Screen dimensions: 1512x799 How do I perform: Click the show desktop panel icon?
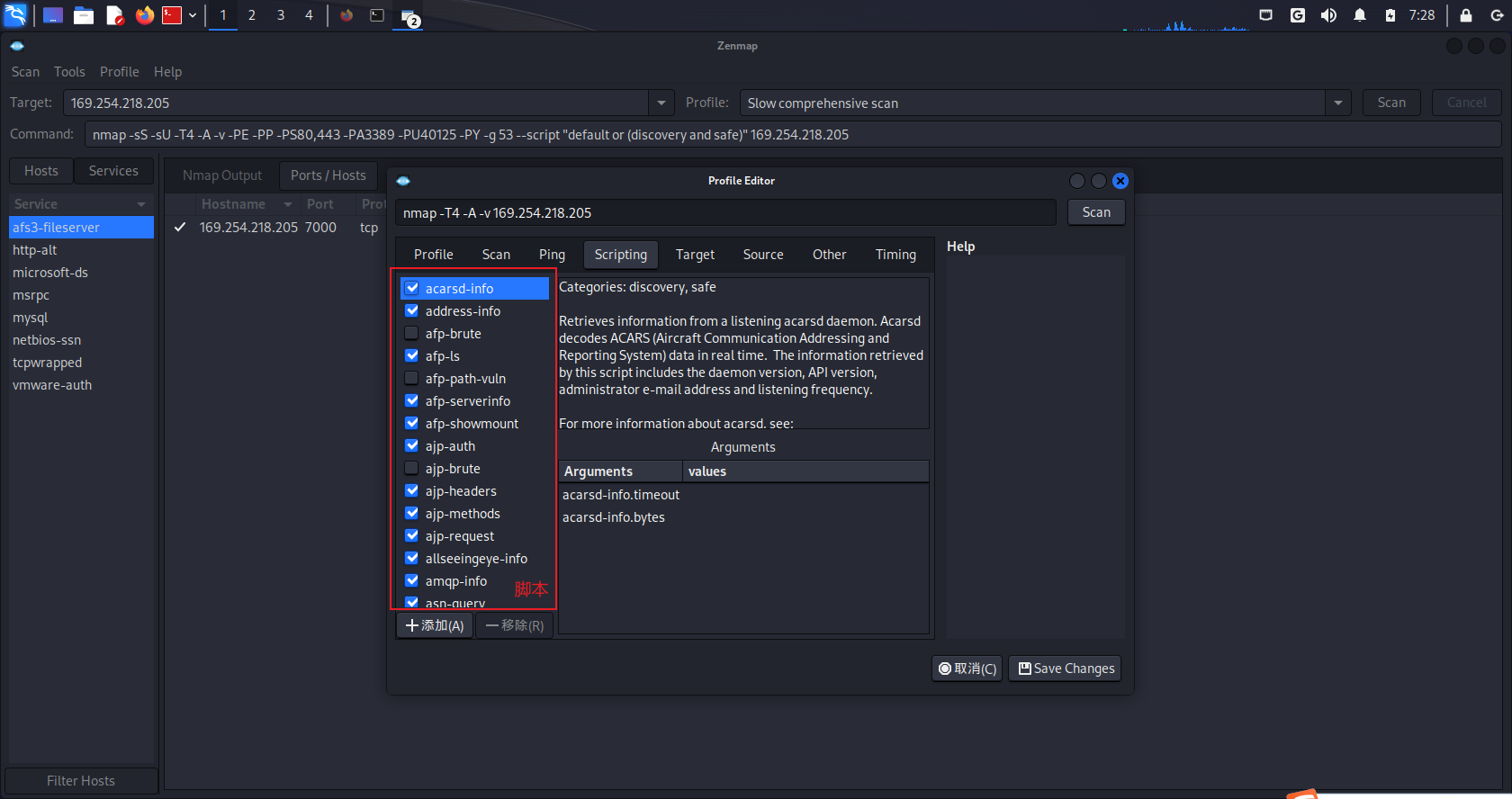53,15
